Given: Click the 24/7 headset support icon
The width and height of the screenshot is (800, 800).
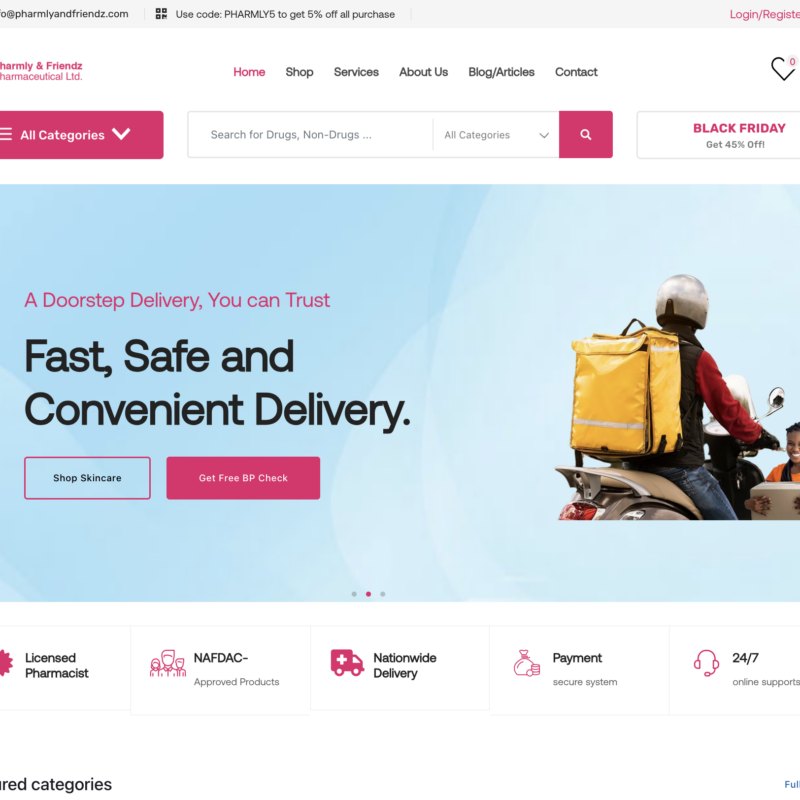Looking at the screenshot, I should (x=706, y=663).
